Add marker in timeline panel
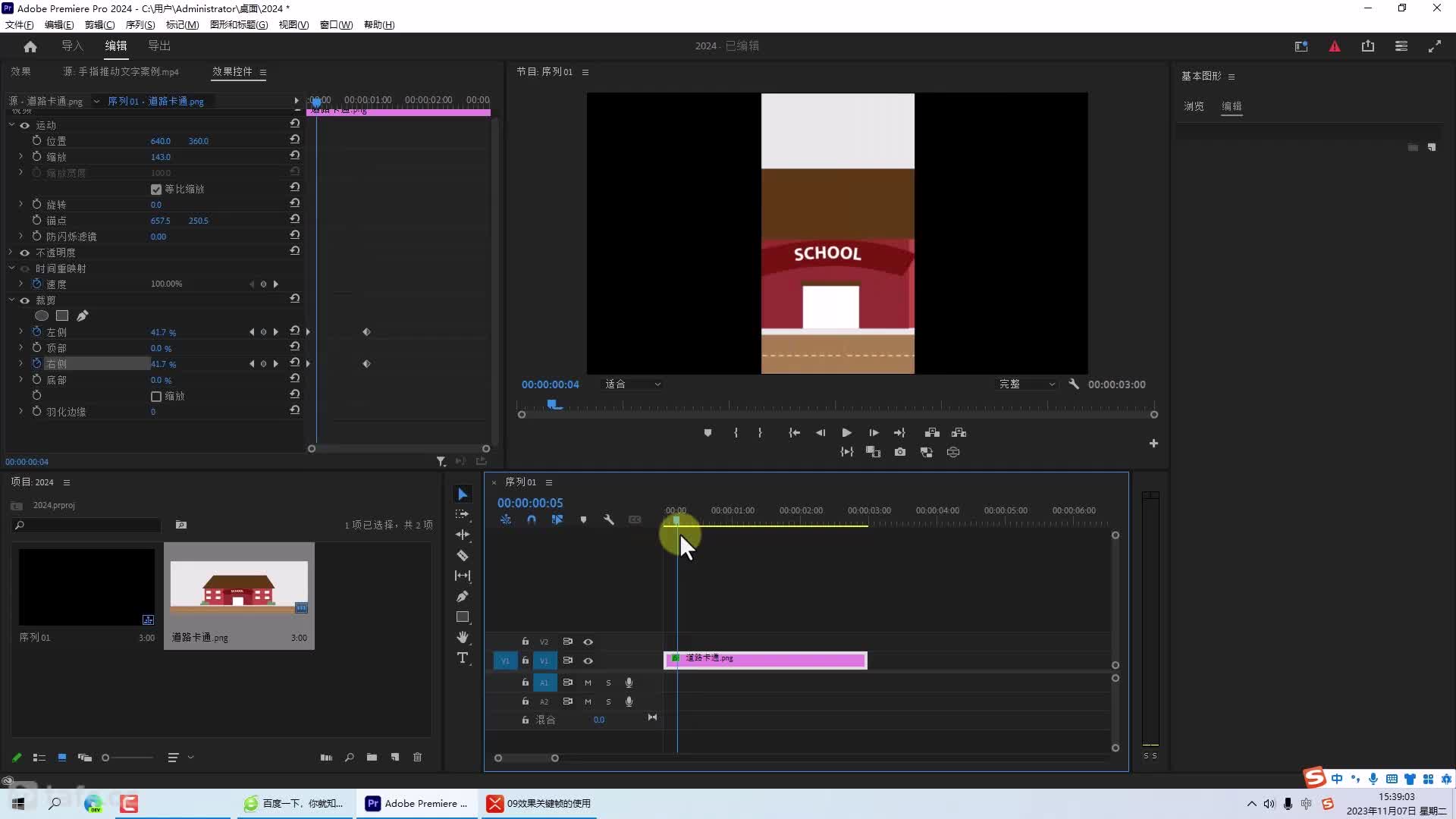Image resolution: width=1456 pixels, height=819 pixels. tap(583, 519)
